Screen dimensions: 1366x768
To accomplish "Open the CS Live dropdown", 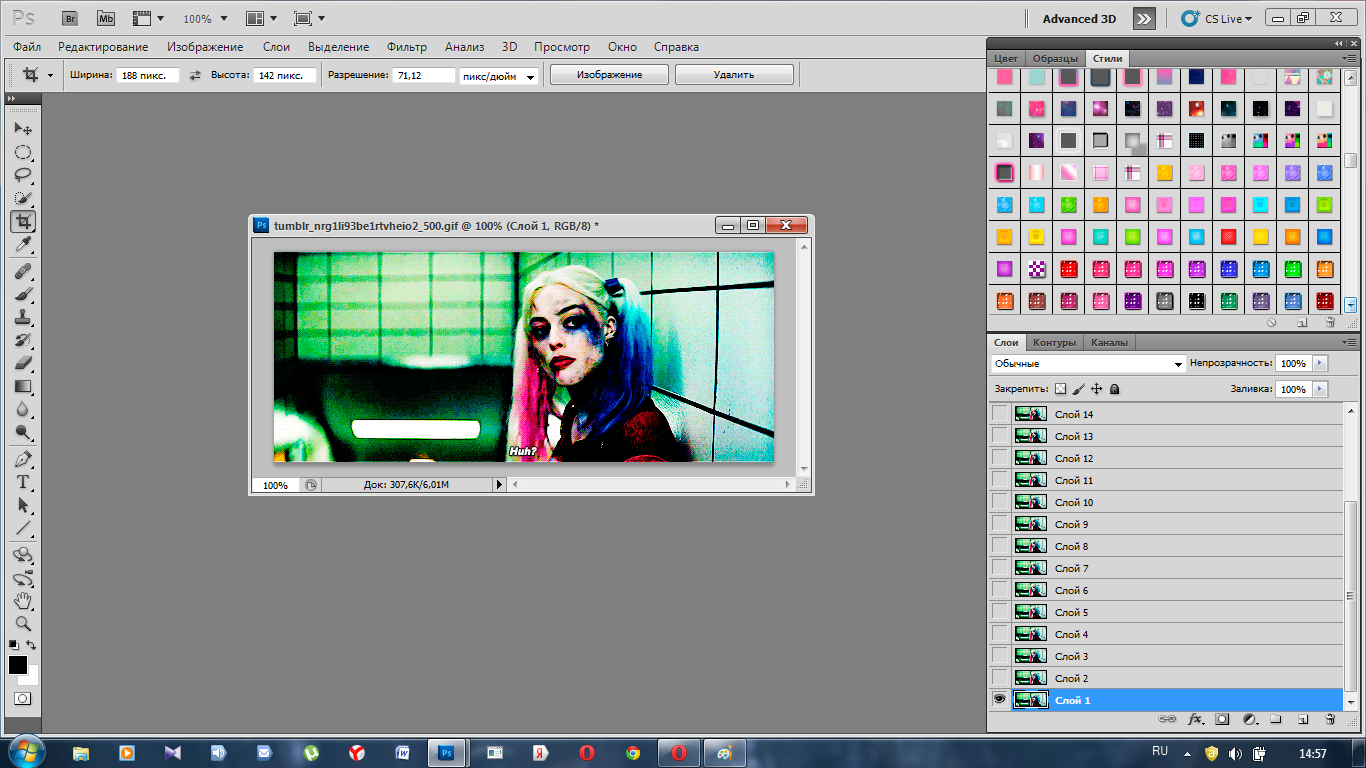I will [1217, 18].
